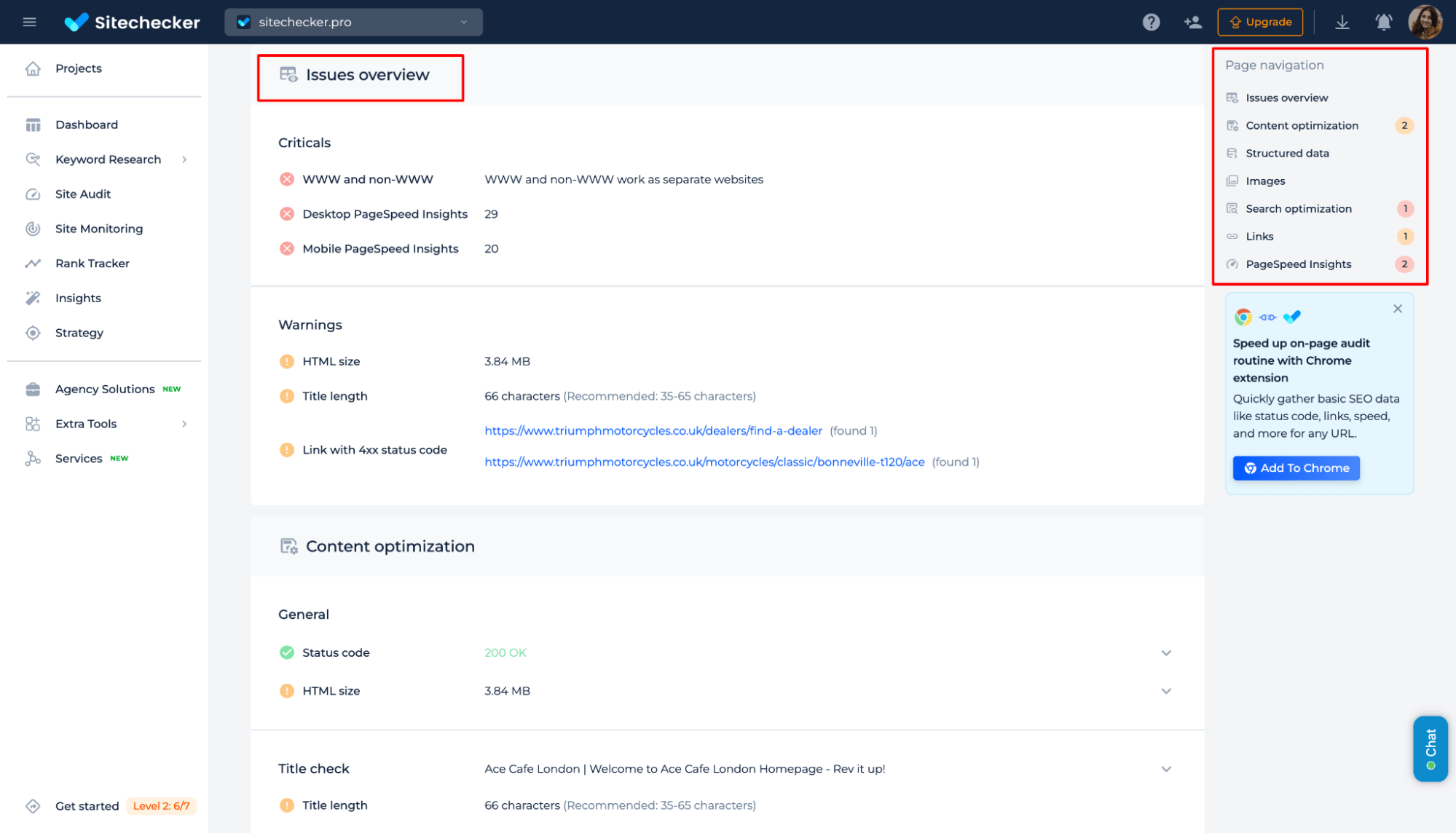This screenshot has height=833, width=1456.
Task: Expand the Title length check section
Action: coord(1165,805)
